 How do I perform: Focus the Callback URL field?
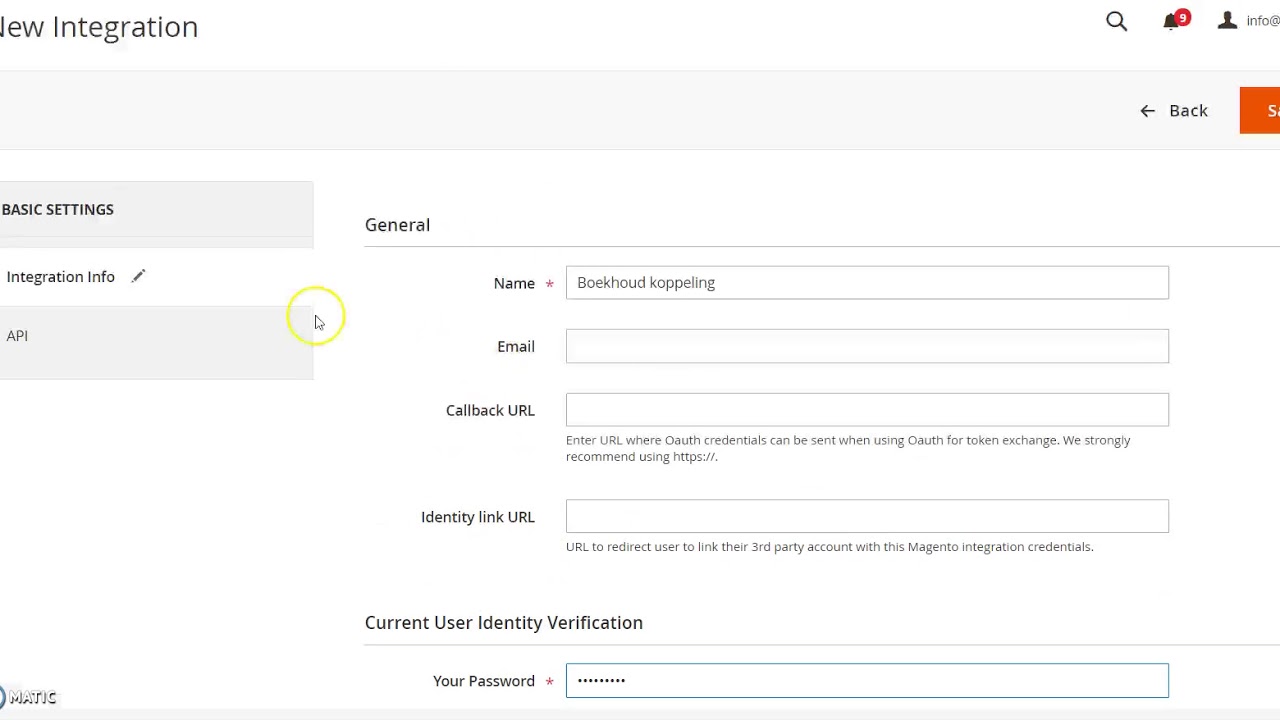867,410
